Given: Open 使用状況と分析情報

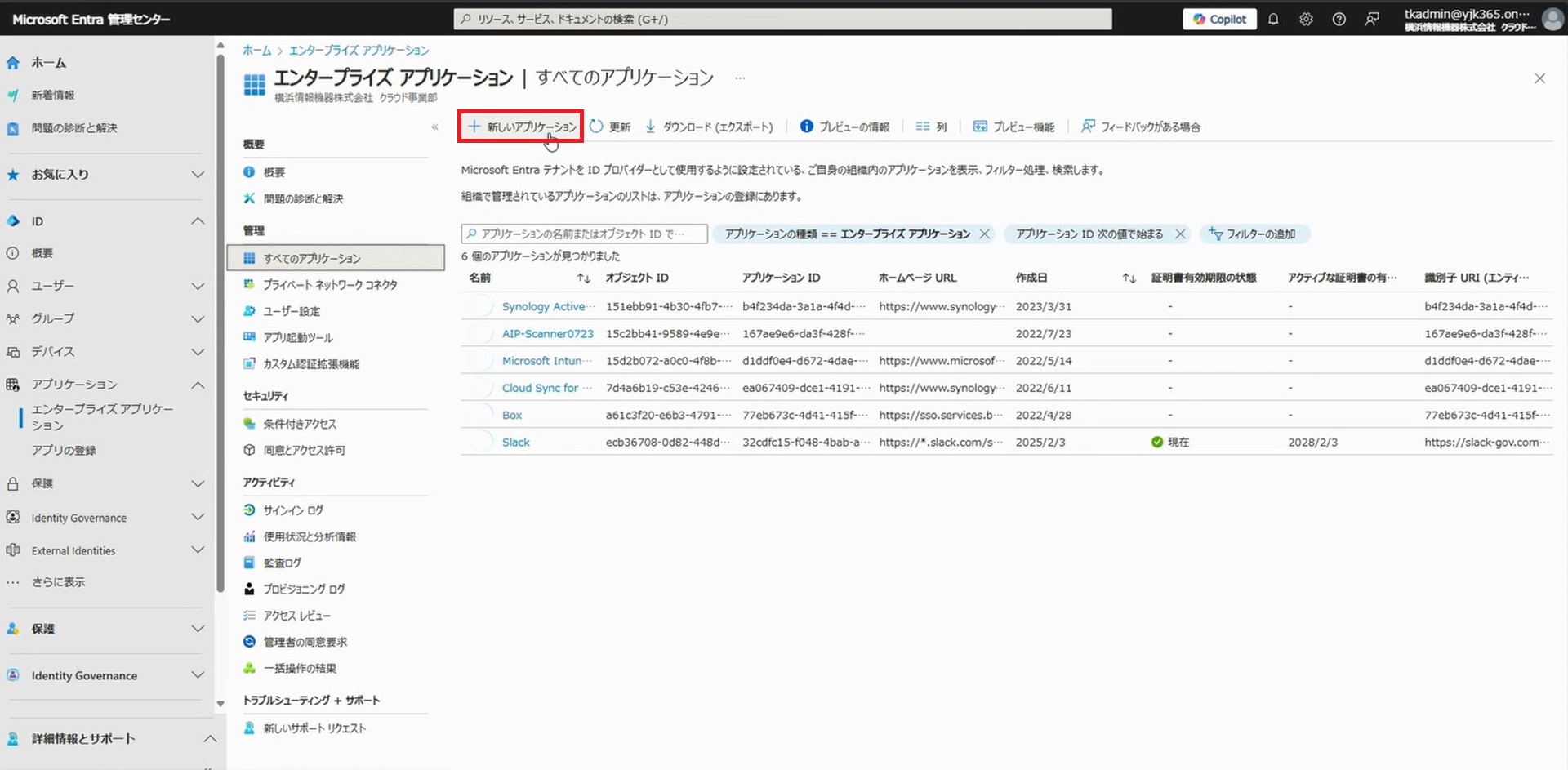Looking at the screenshot, I should (310, 536).
